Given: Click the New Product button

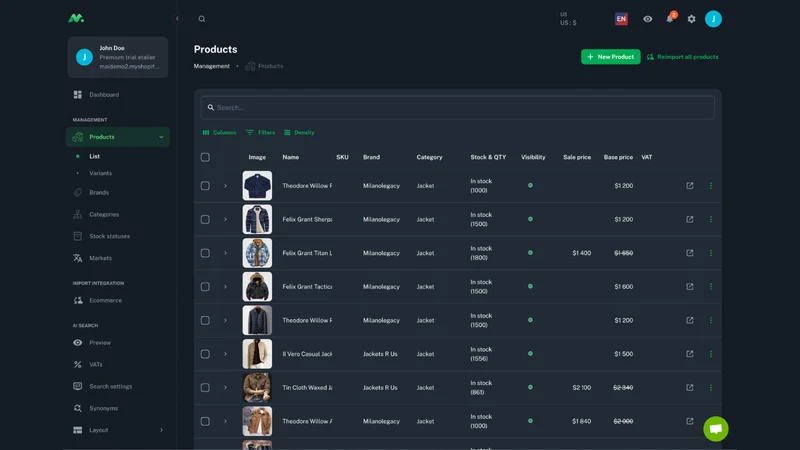Looking at the screenshot, I should tap(610, 57).
